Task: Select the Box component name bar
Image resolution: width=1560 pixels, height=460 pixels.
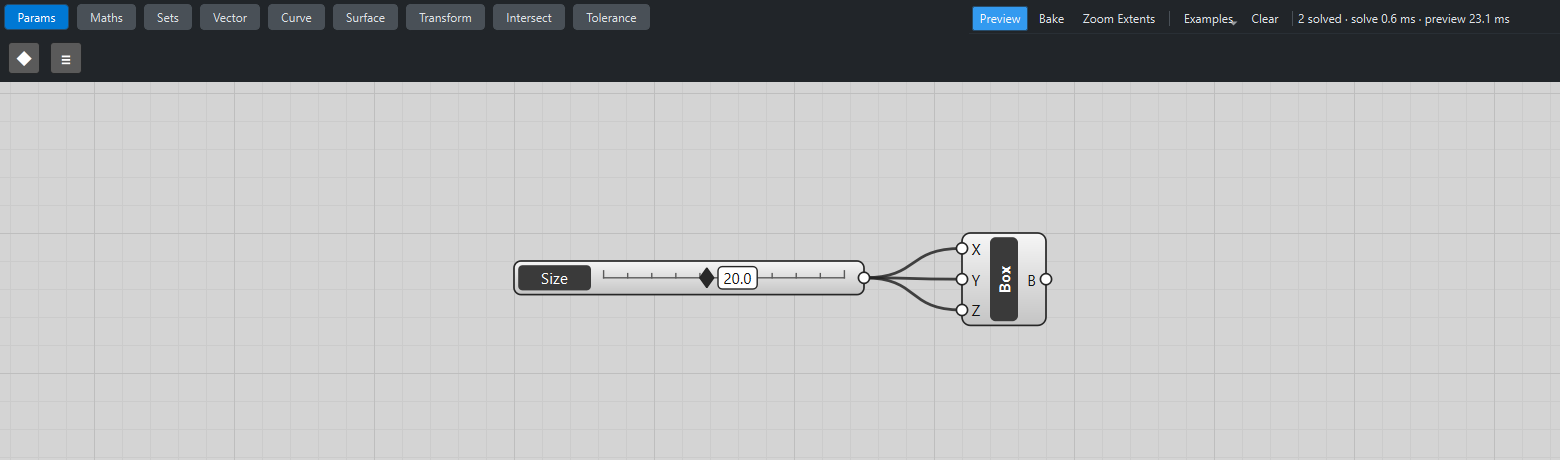Action: (x=1004, y=279)
